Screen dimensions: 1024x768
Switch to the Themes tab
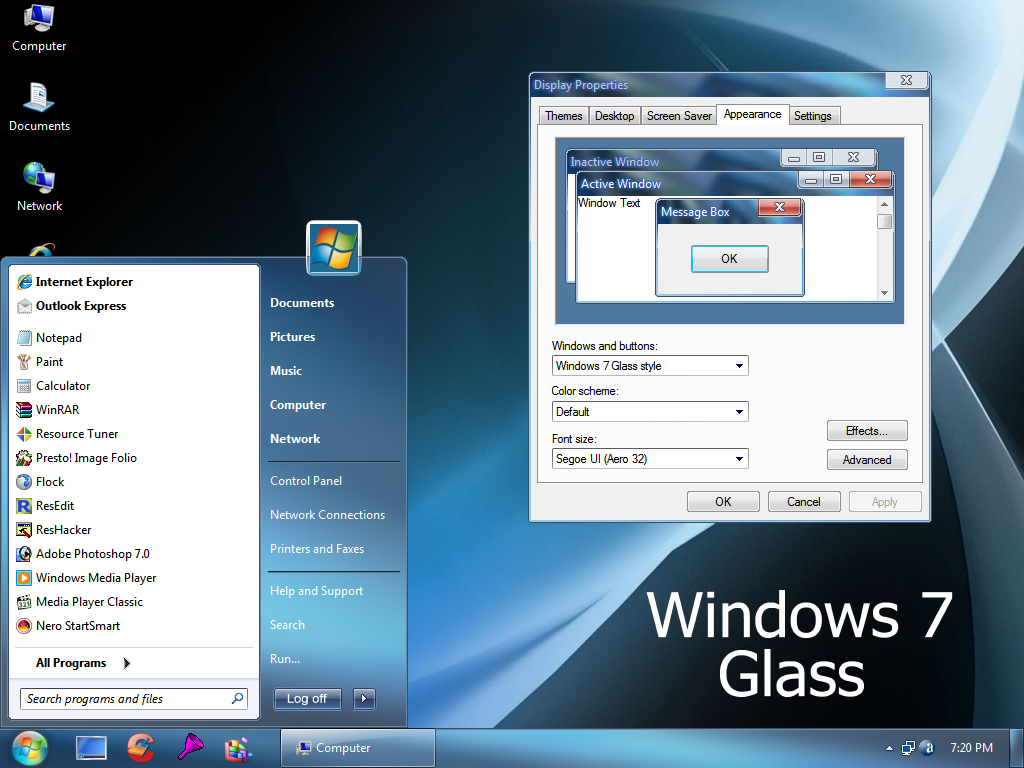563,115
